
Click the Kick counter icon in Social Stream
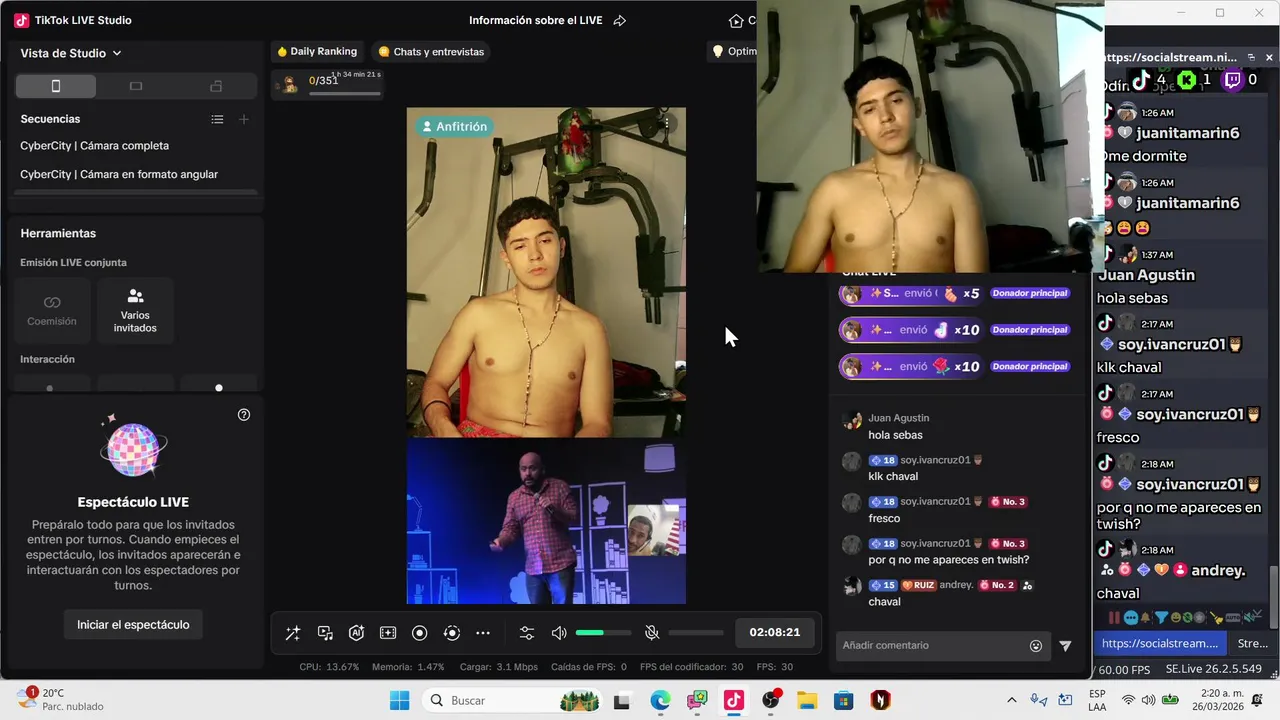[1187, 80]
